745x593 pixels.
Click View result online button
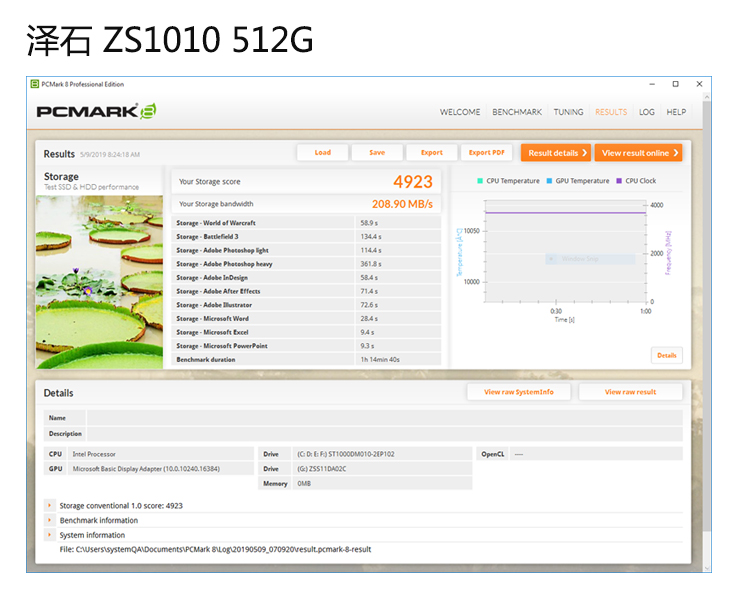[638, 153]
